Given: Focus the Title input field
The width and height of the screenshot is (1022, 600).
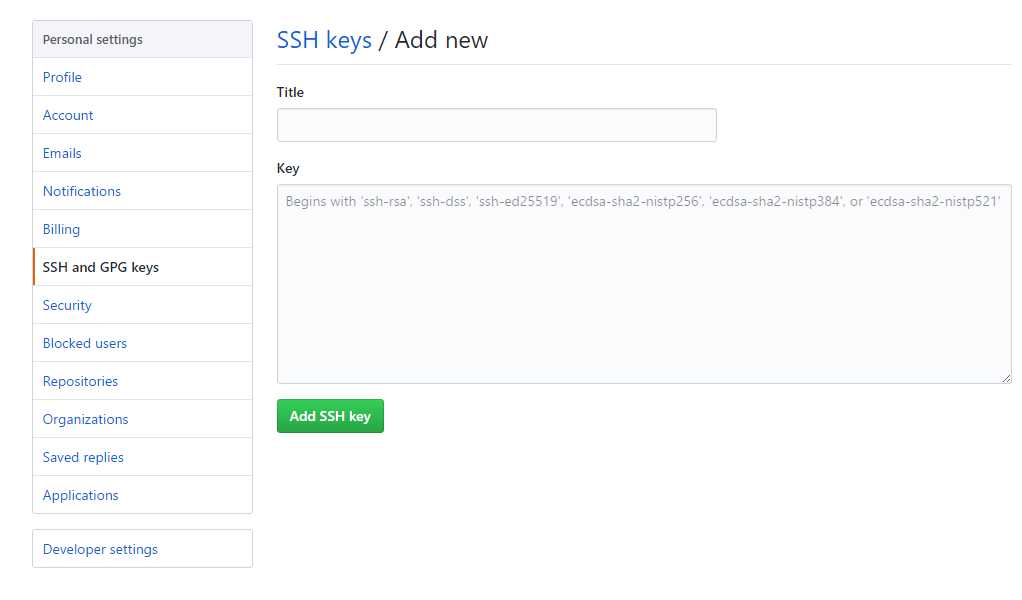Looking at the screenshot, I should click(x=497, y=125).
